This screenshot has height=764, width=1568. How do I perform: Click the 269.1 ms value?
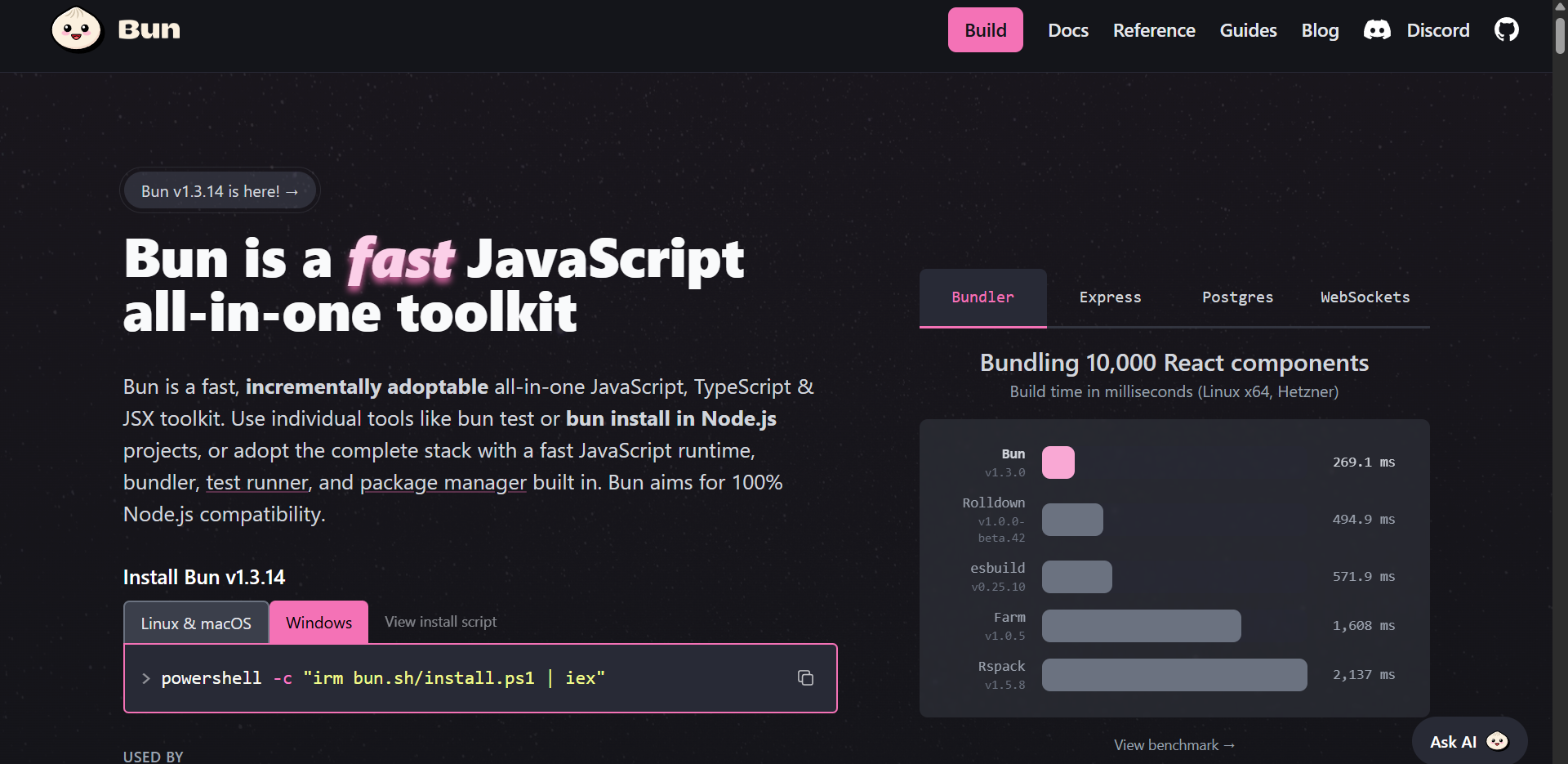(1364, 462)
